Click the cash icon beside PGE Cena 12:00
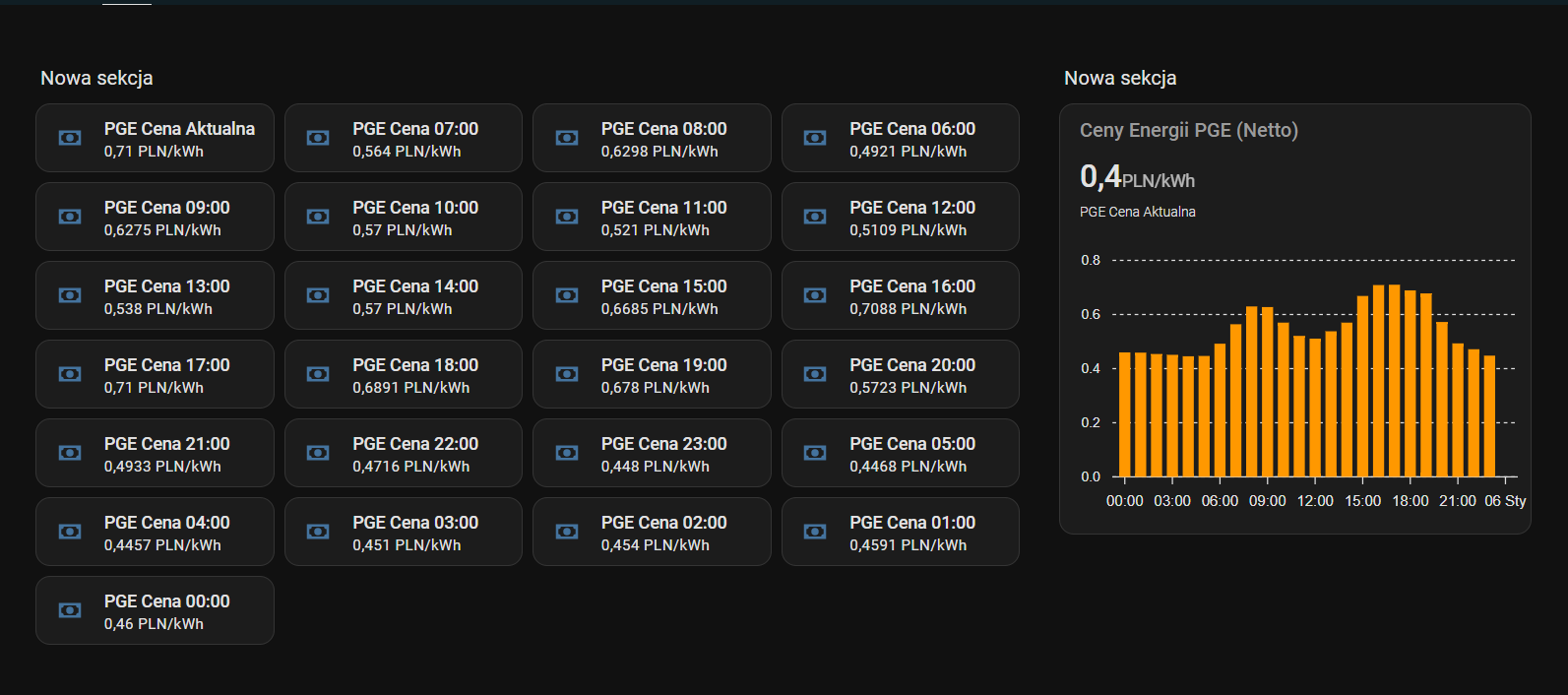Screen dimensions: 1568x695 pos(815,217)
